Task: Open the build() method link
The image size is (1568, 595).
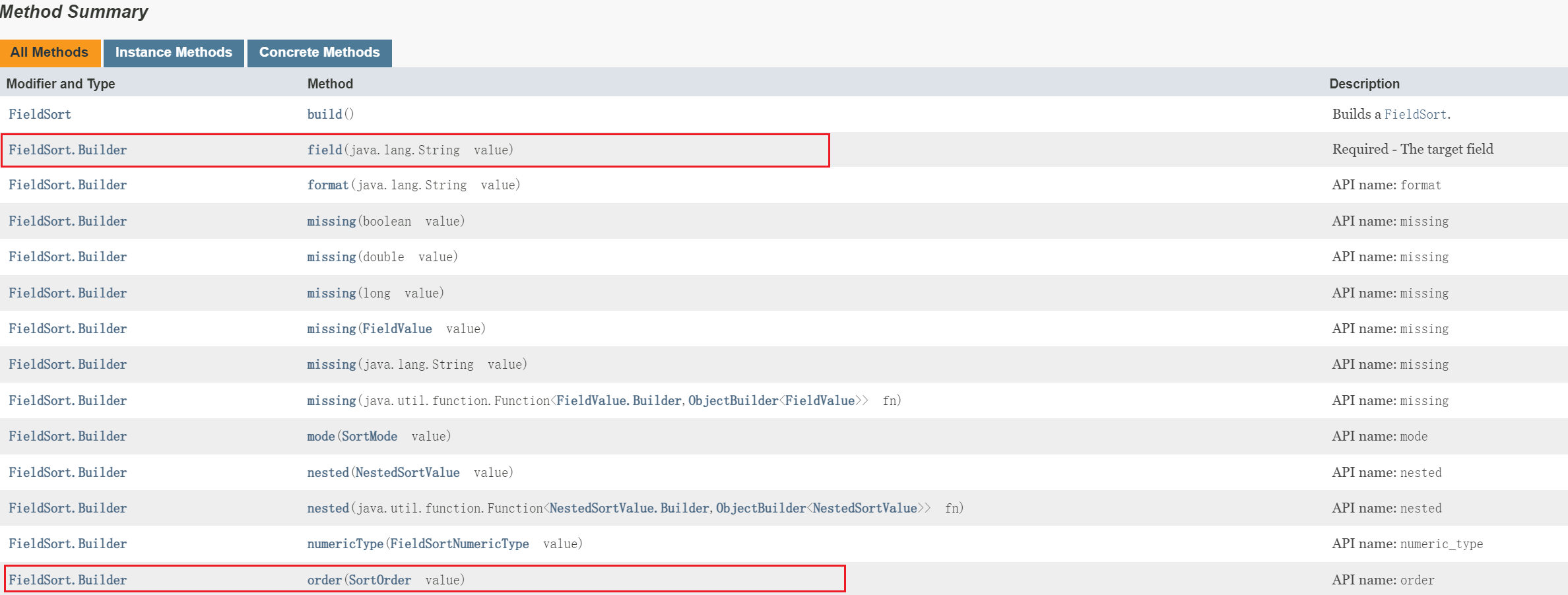Action: coord(325,114)
